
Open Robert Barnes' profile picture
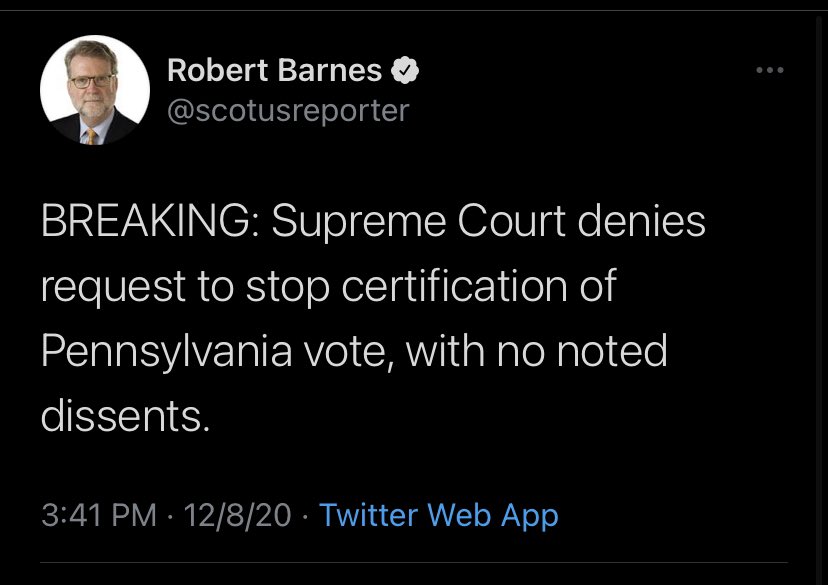pos(95,90)
